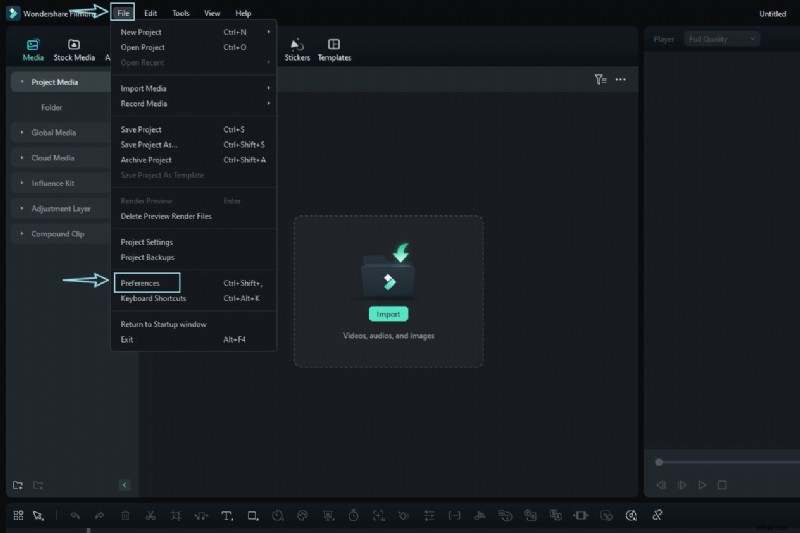Collapse the Project Media section
The width and height of the screenshot is (800, 533).
(22, 82)
